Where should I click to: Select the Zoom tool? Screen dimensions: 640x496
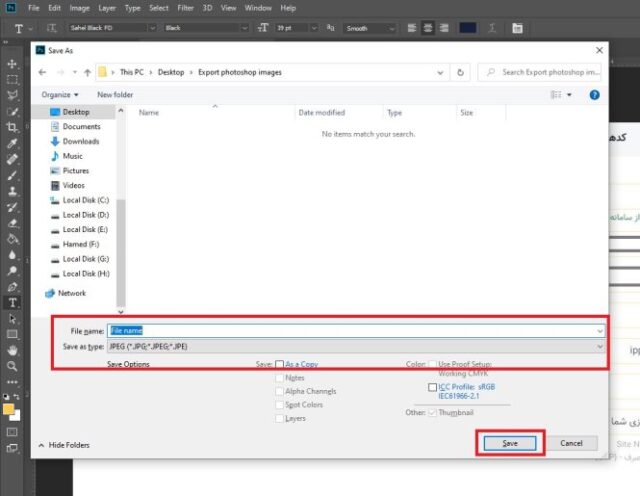click(12, 366)
